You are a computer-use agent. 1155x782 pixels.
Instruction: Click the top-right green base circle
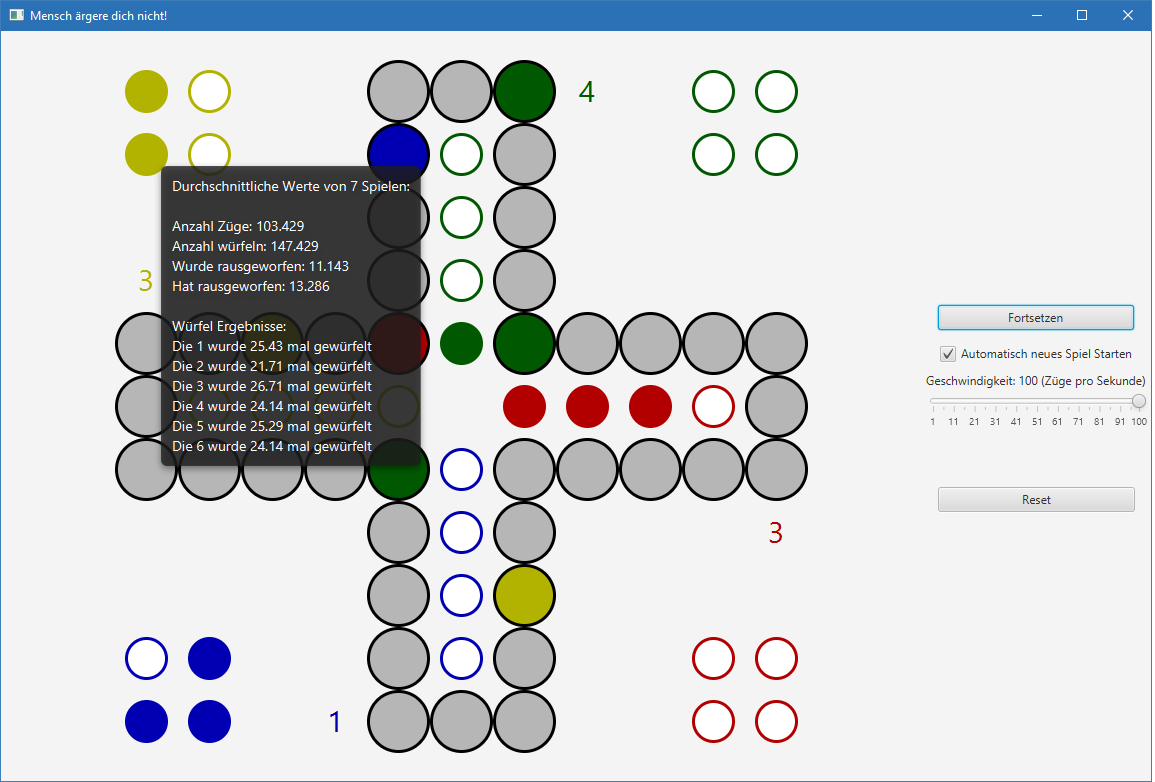pyautogui.click(x=776, y=91)
